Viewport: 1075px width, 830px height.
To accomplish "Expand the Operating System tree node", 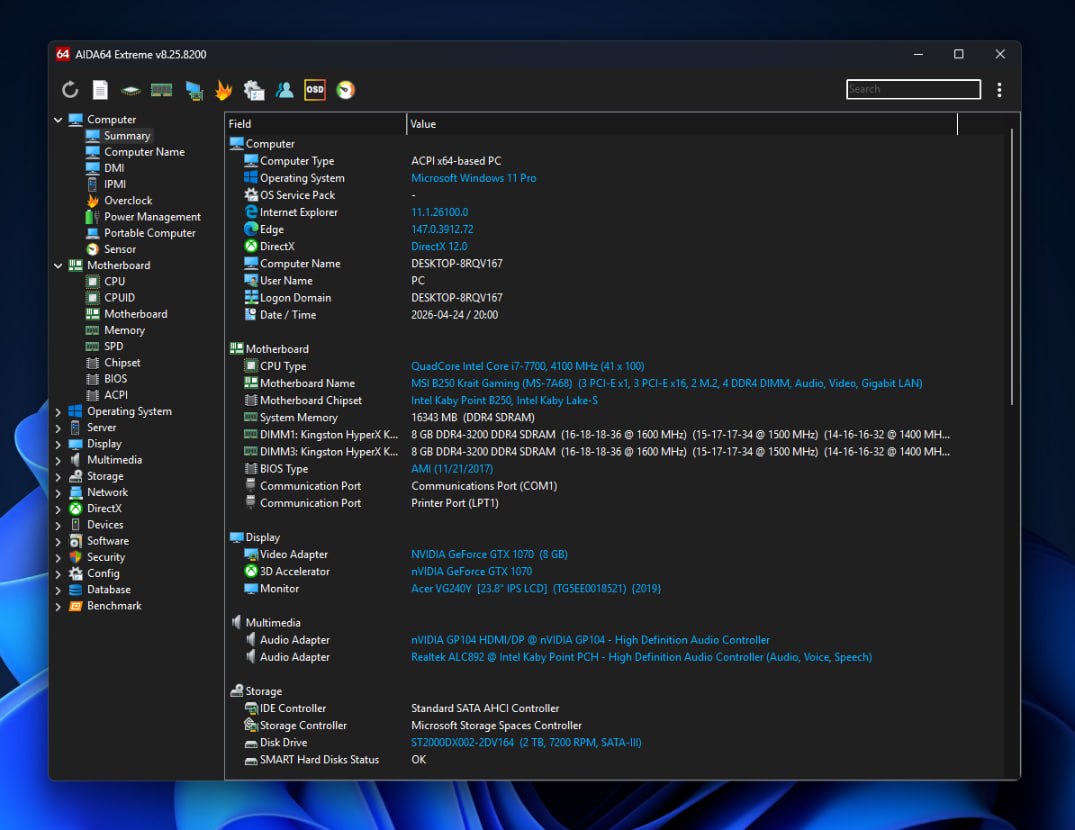I will click(58, 412).
